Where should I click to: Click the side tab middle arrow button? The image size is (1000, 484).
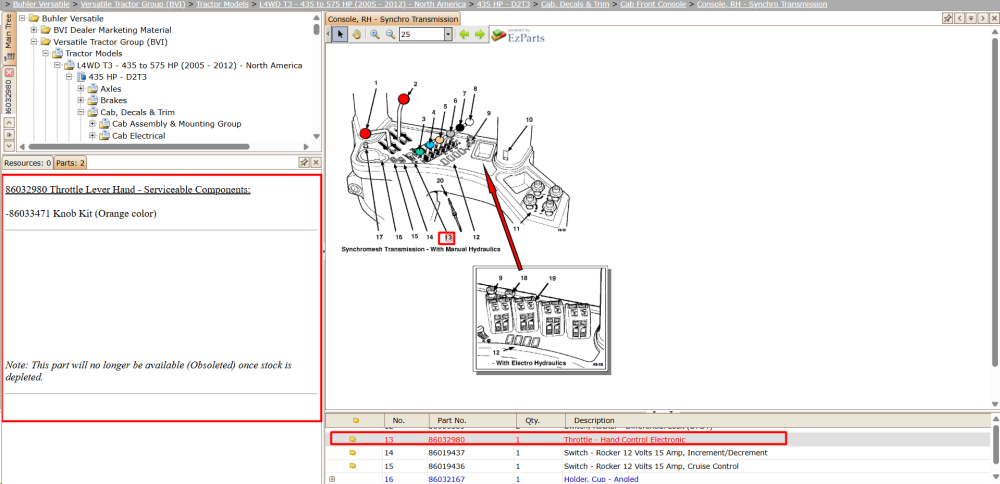(x=9, y=135)
